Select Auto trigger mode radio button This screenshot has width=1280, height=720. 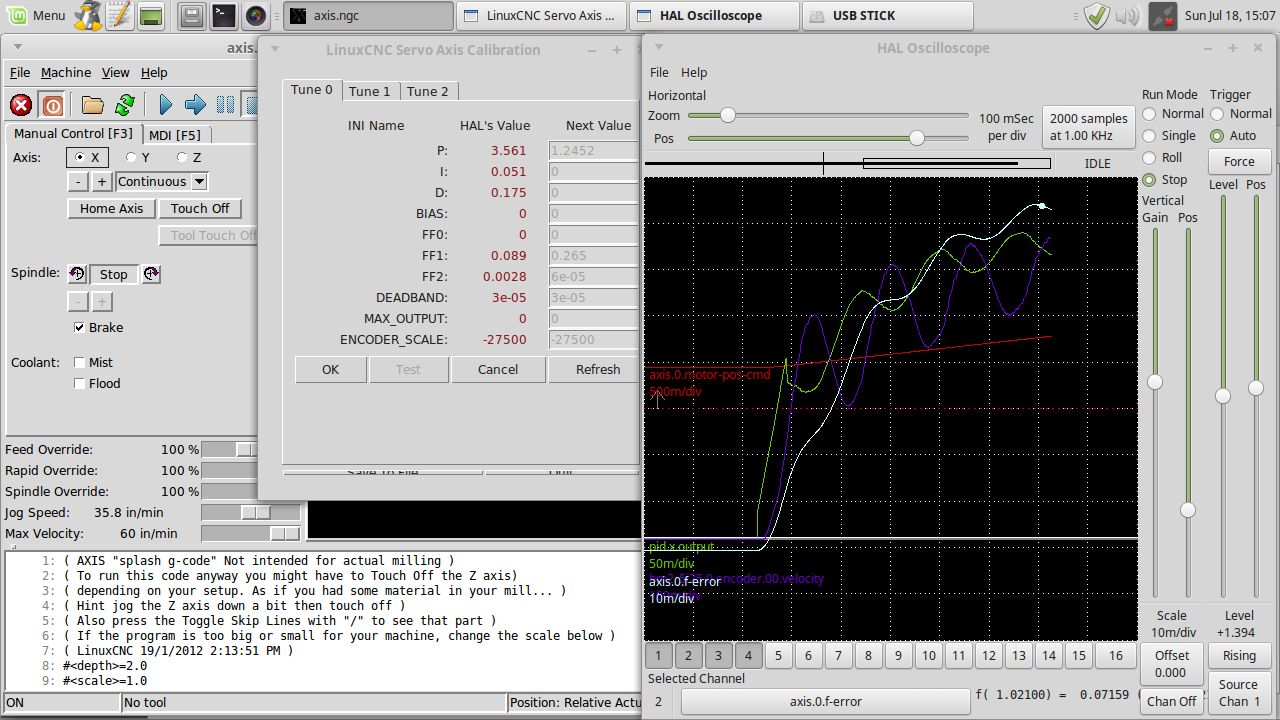1217,136
